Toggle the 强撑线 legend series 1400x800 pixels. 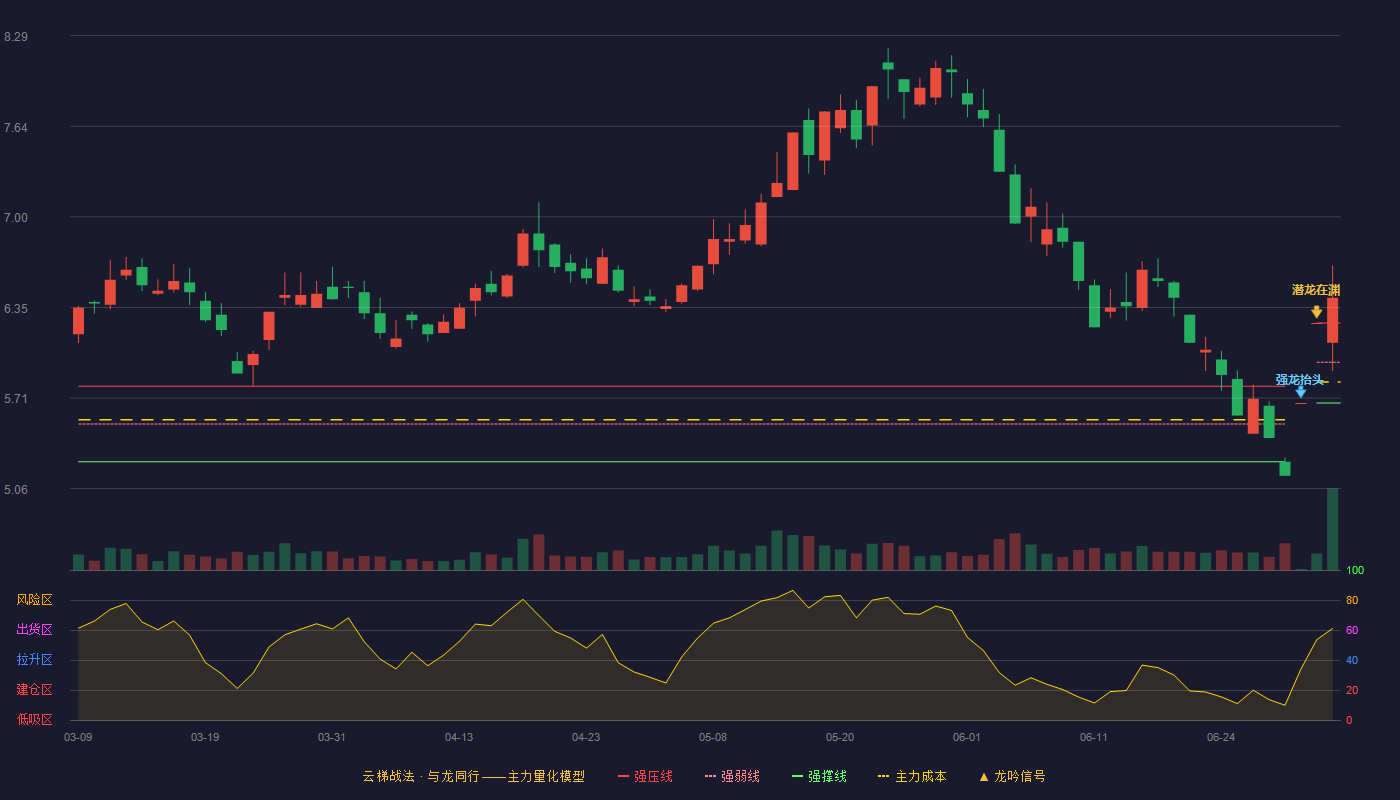[x=819, y=776]
